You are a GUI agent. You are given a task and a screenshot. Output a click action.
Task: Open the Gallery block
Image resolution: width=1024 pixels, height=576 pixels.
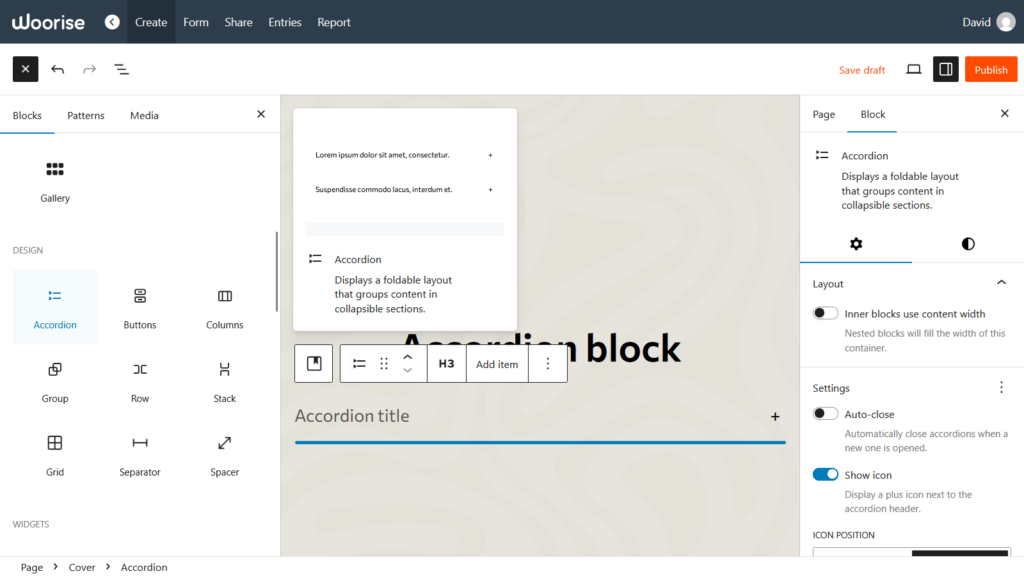click(54, 180)
